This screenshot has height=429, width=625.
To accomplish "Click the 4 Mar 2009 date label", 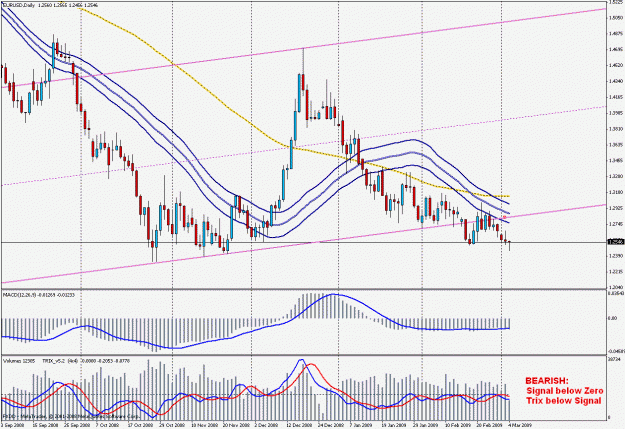I will pyautogui.click(x=521, y=425).
